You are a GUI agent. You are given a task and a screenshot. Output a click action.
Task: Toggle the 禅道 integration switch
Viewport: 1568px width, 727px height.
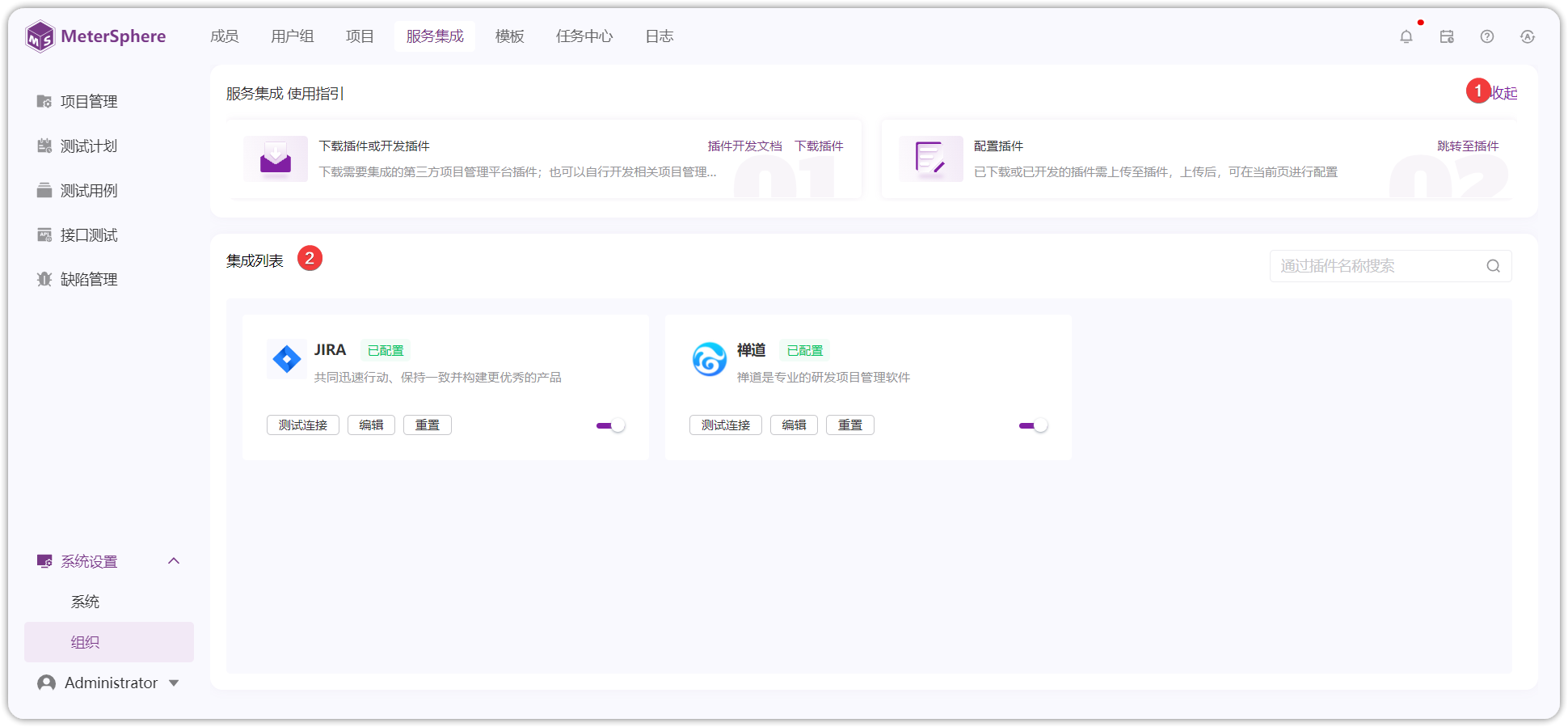[1033, 425]
